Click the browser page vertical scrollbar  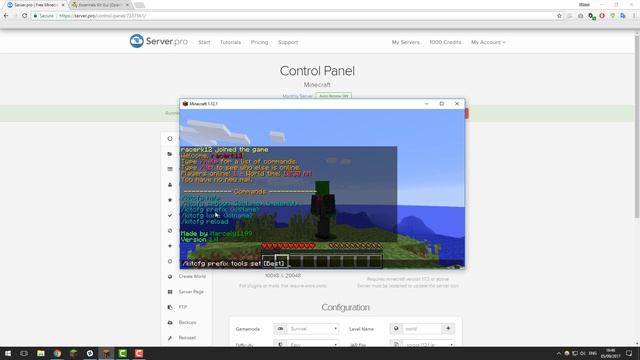coord(637,127)
